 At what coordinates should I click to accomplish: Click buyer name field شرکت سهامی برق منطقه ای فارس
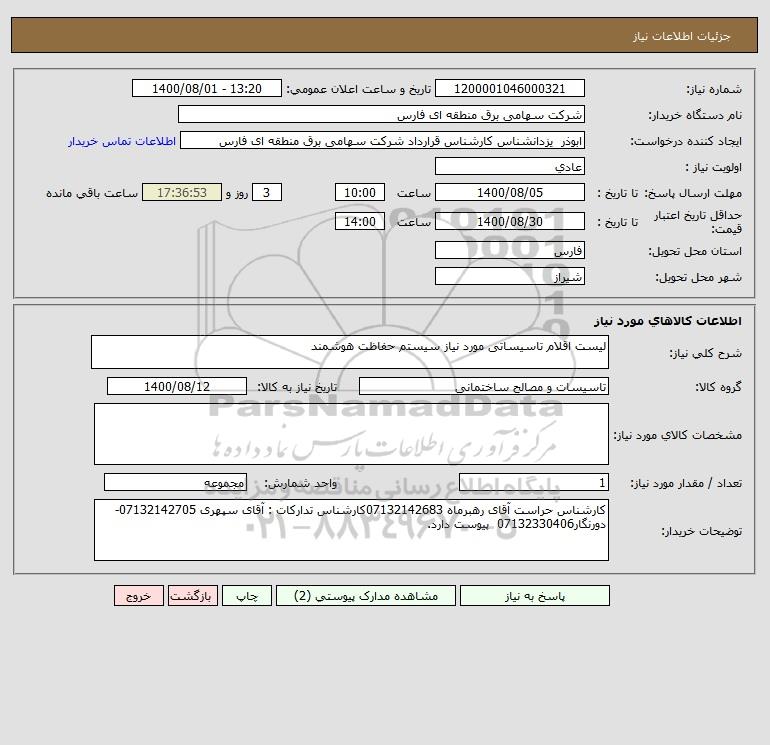click(381, 114)
